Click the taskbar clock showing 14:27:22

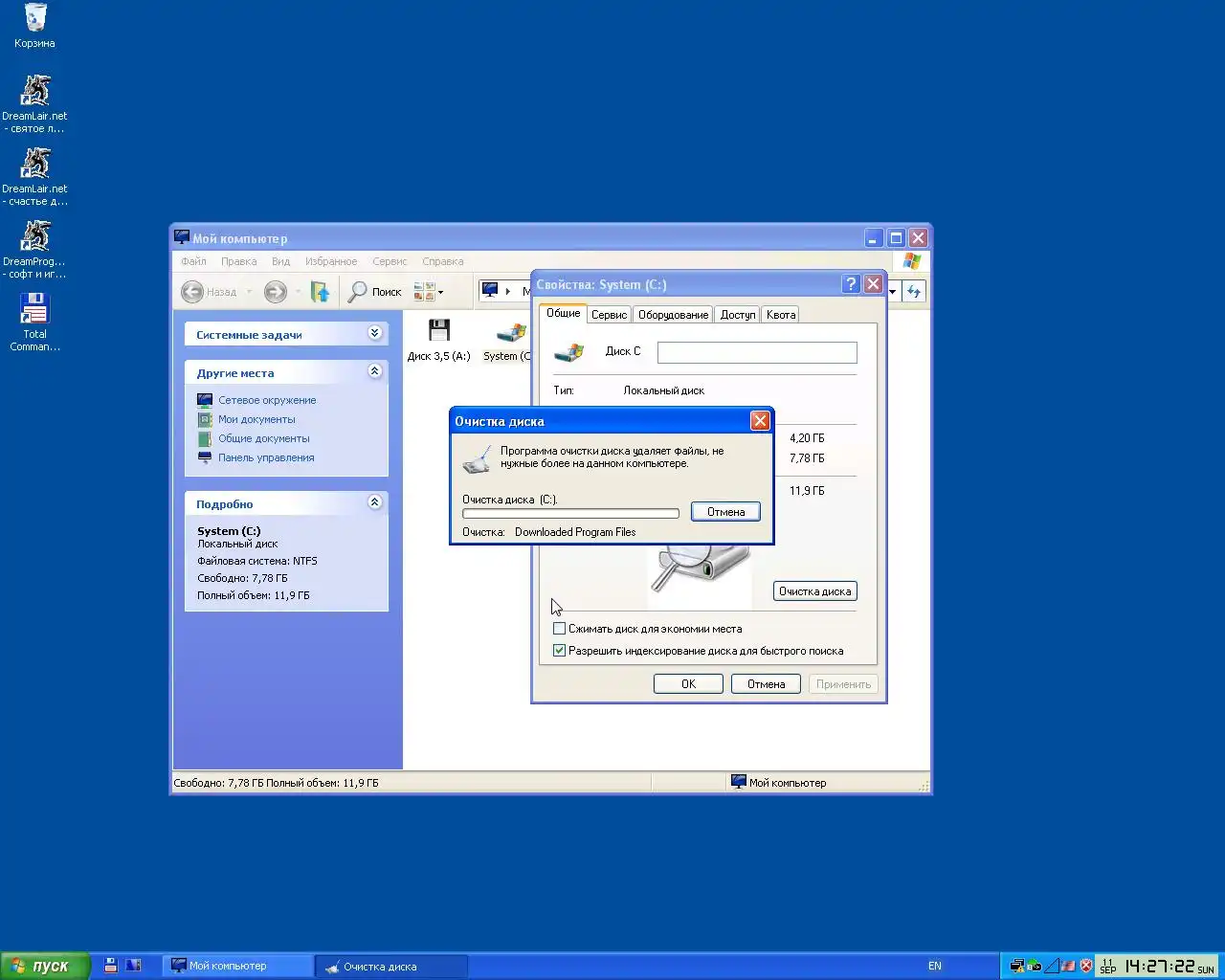[x=1159, y=967]
